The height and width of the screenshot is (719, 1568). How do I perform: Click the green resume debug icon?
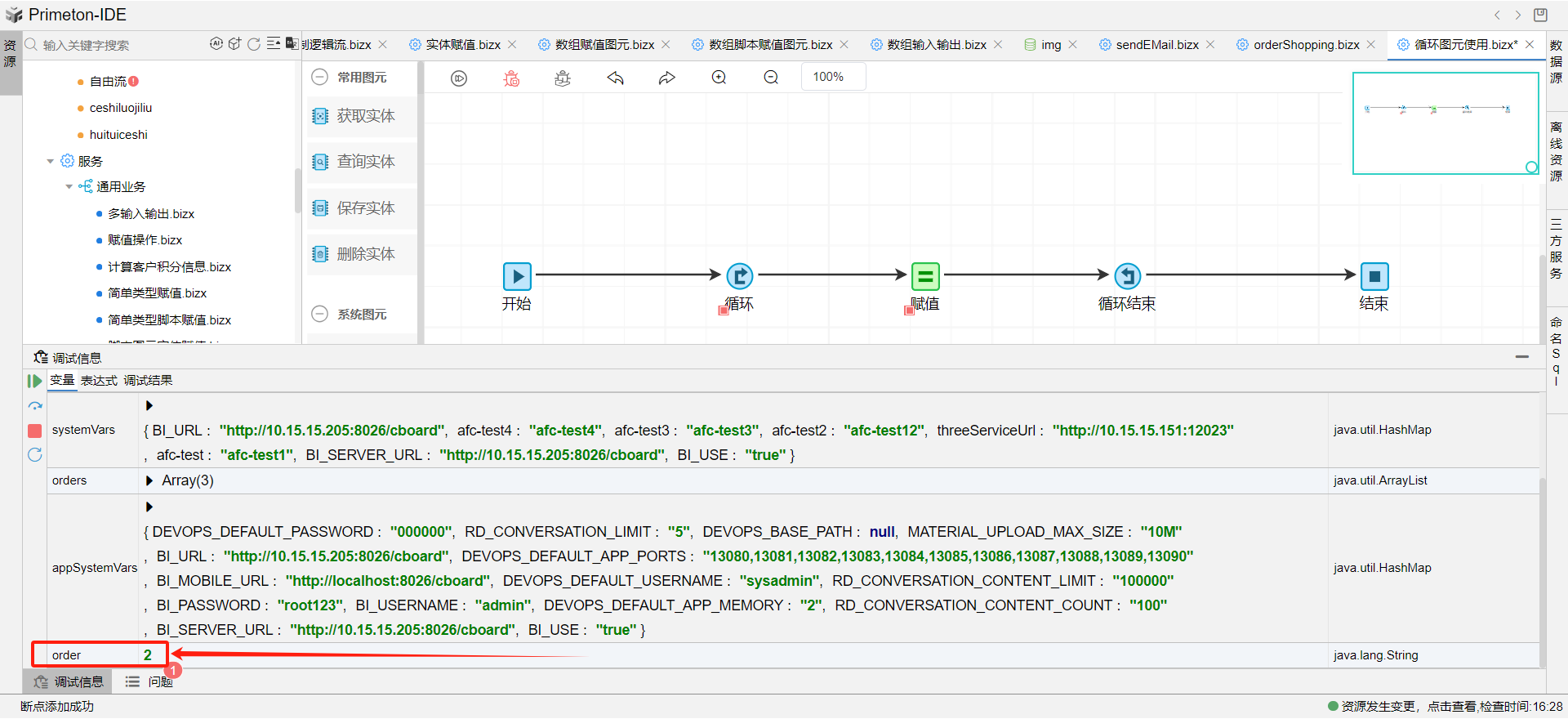point(34,381)
